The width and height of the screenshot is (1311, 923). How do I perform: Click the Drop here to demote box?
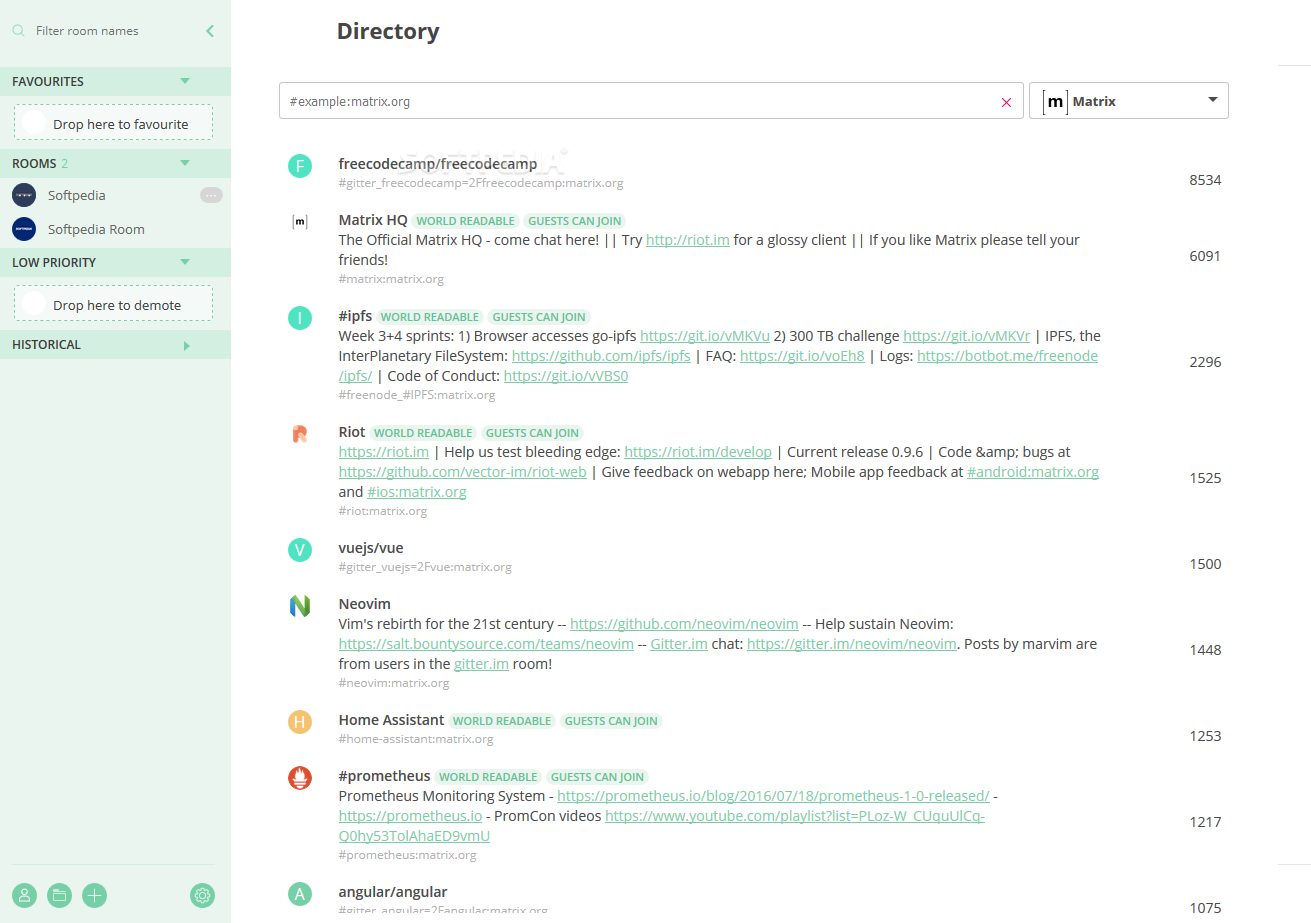(113, 303)
